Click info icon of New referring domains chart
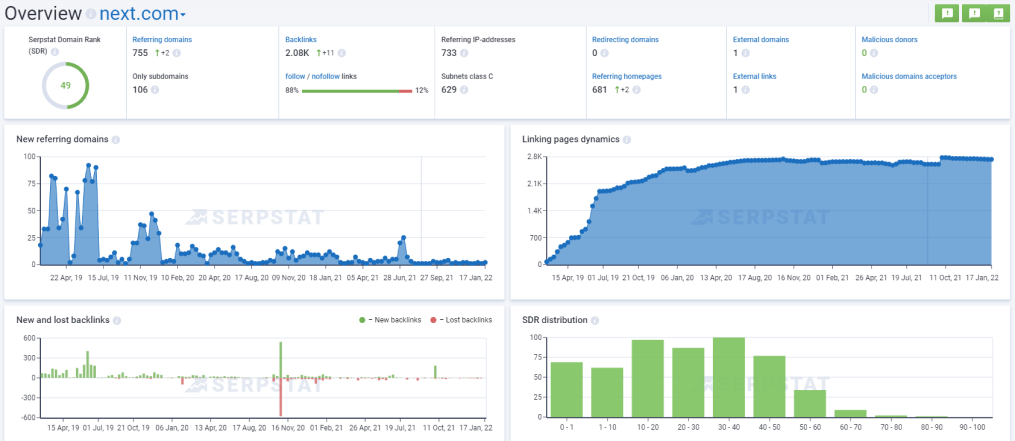This screenshot has height=441, width=1015. click(115, 139)
